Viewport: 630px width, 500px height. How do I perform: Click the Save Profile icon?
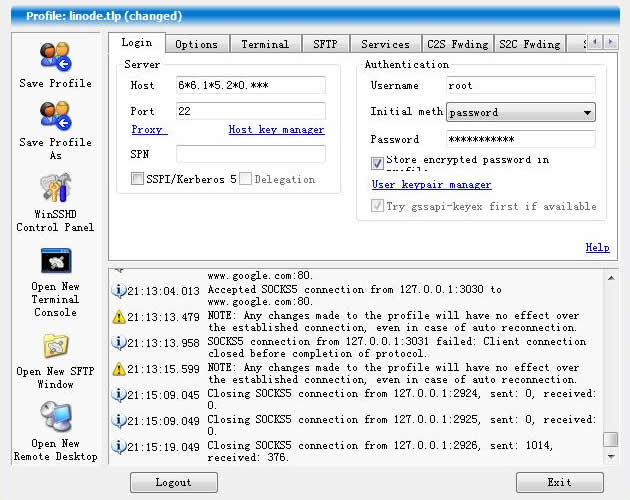coord(55,57)
